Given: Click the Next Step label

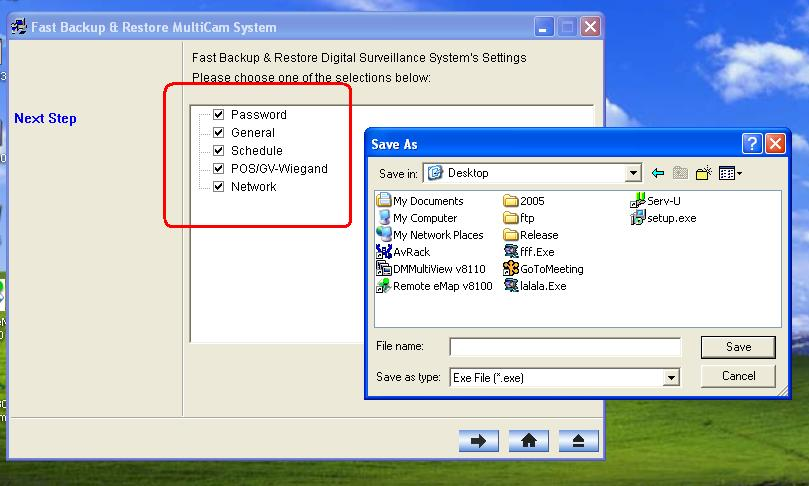Looking at the screenshot, I should click(x=45, y=118).
